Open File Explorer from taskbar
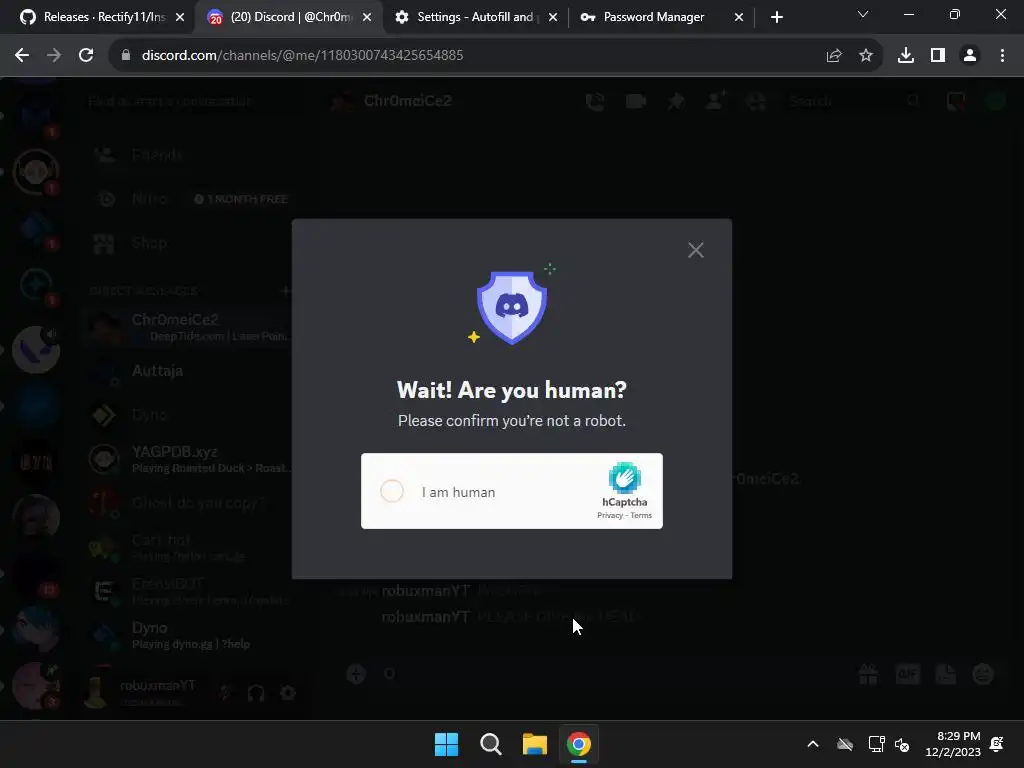 (x=535, y=744)
